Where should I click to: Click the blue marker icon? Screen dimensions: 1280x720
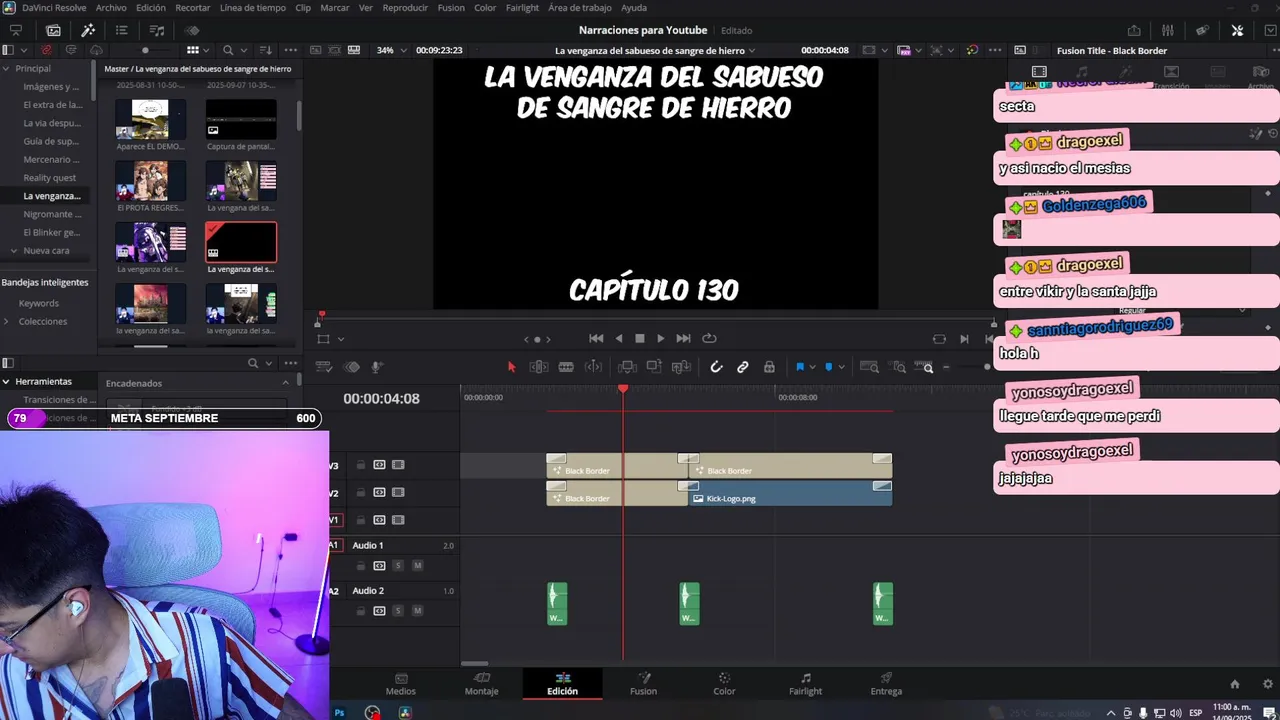[x=828, y=367]
